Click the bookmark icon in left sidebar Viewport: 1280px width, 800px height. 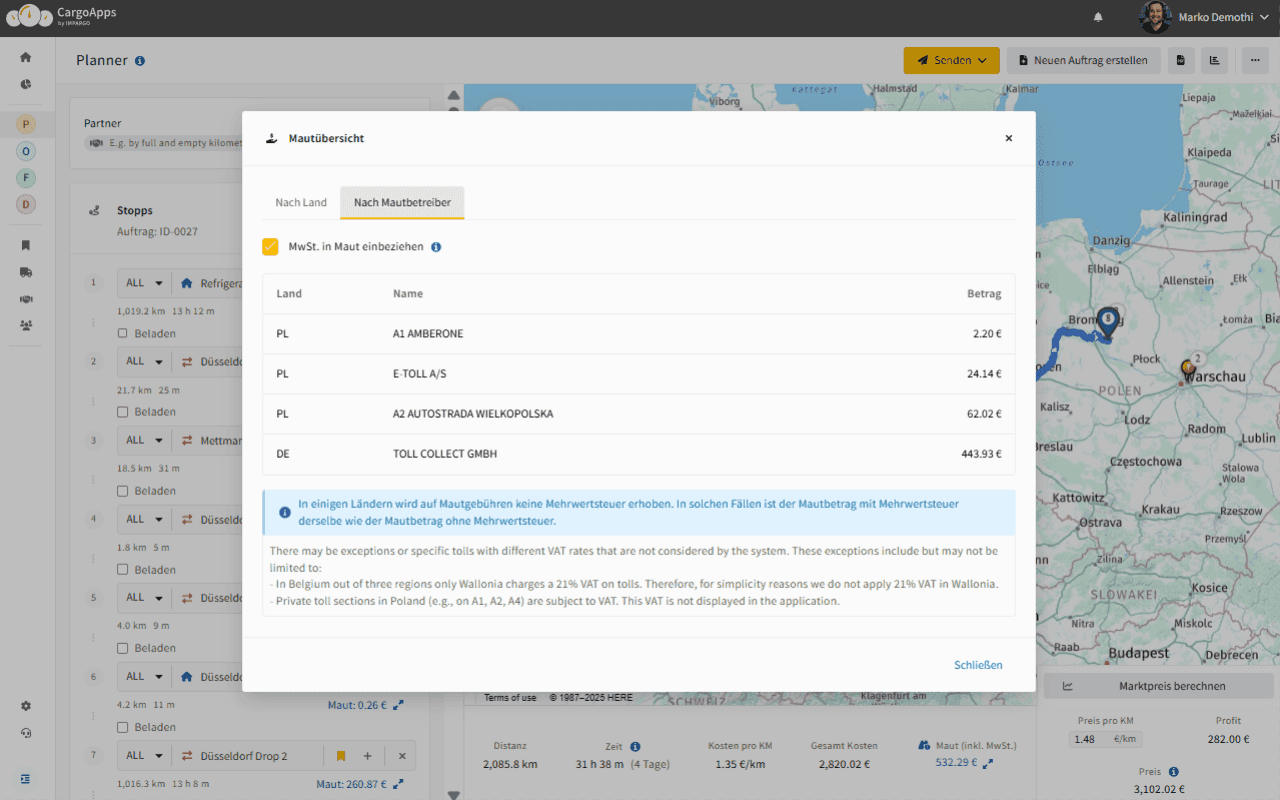pos(26,245)
